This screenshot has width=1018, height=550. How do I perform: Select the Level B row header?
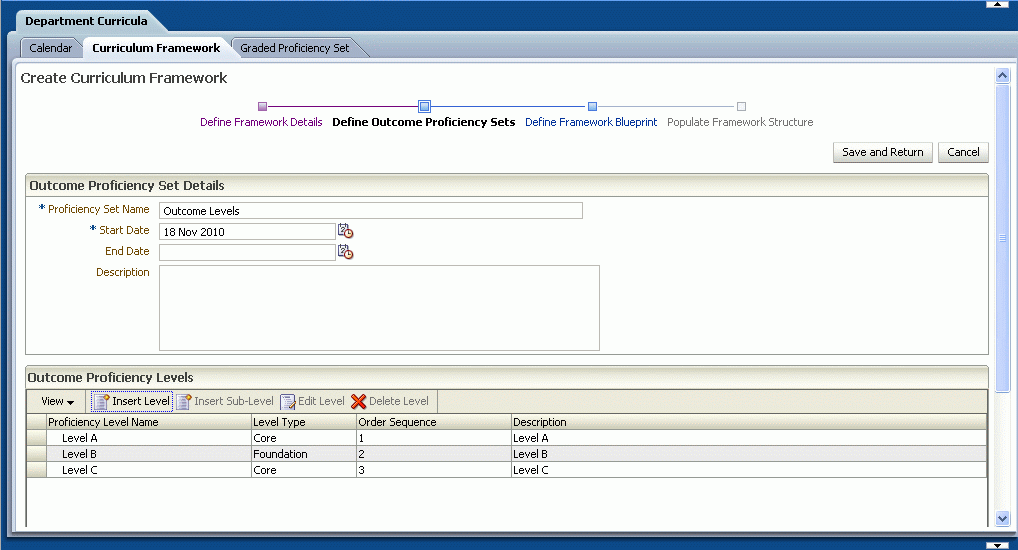click(x=36, y=454)
